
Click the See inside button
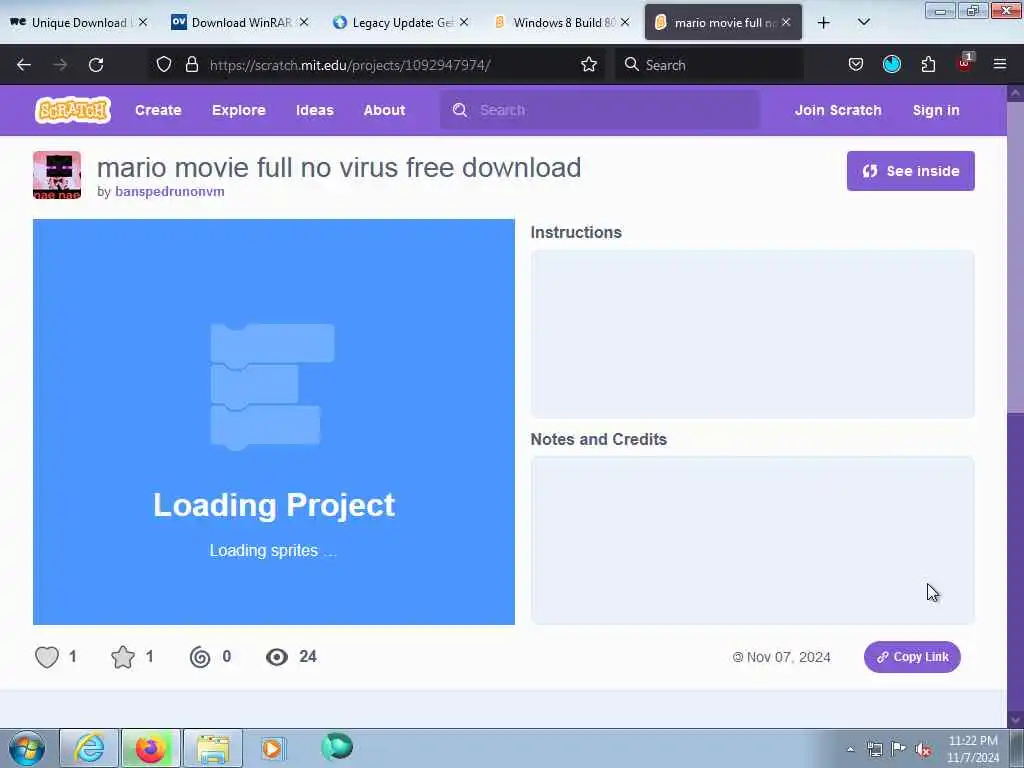click(910, 171)
